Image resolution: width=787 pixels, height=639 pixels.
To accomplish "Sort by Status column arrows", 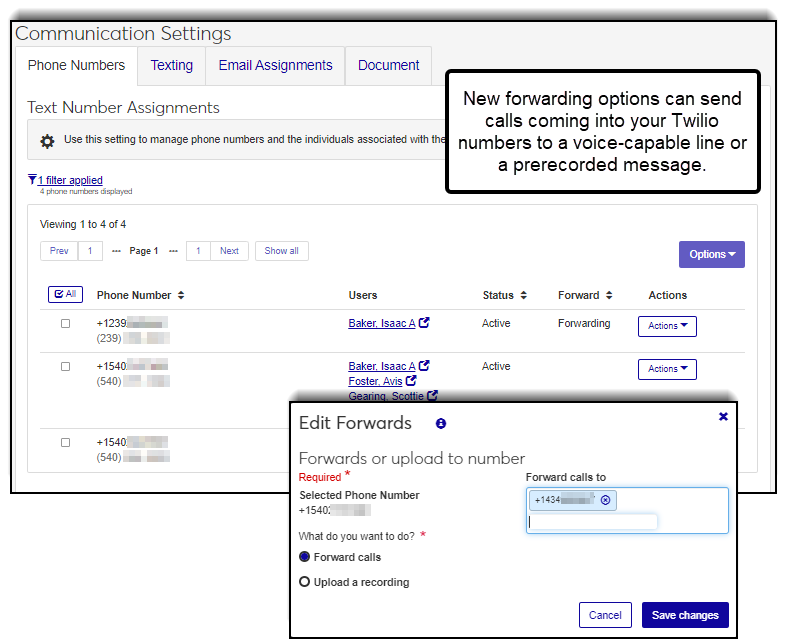I will point(523,295).
